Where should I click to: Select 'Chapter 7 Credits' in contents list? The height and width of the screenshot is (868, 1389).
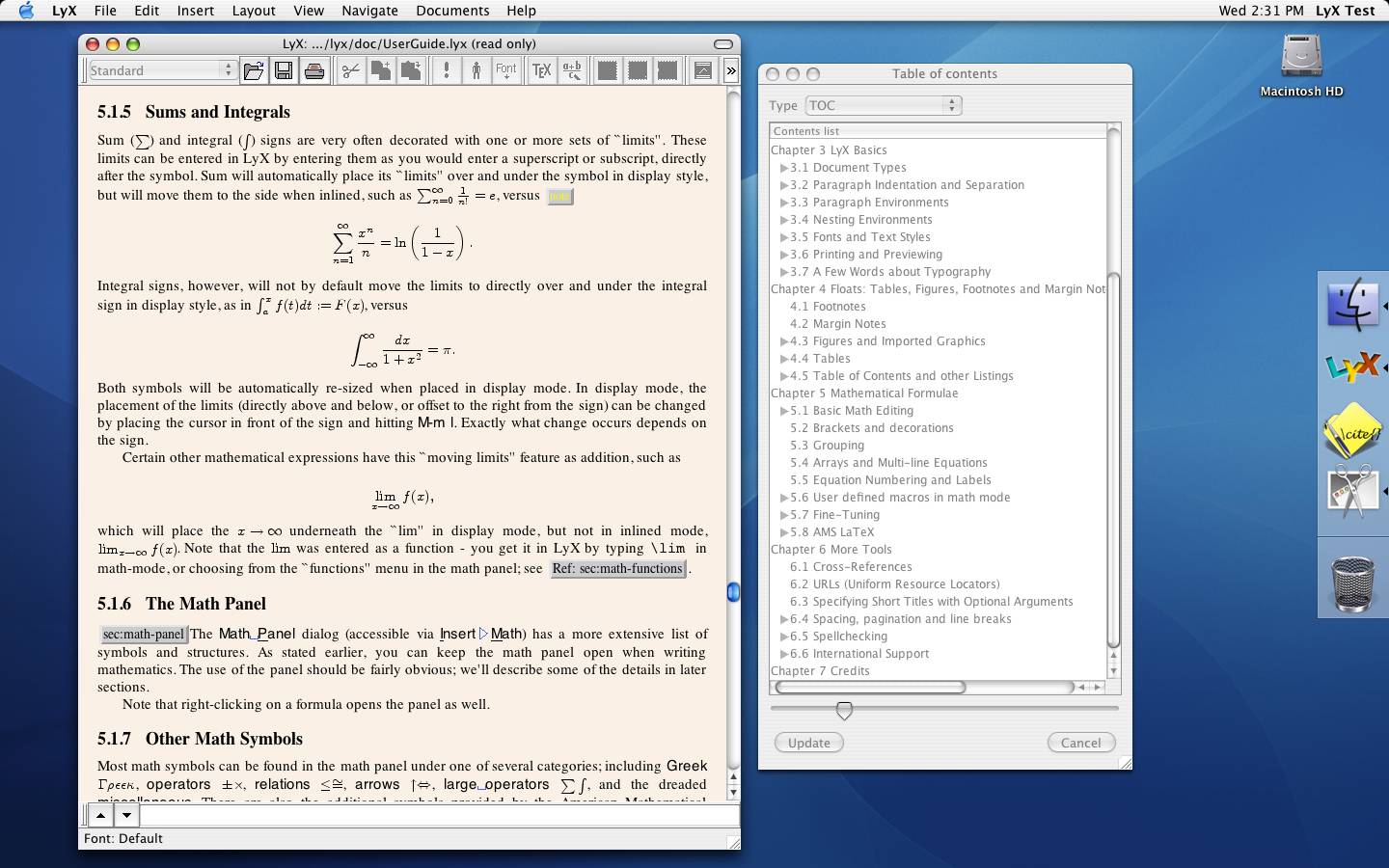(x=820, y=671)
